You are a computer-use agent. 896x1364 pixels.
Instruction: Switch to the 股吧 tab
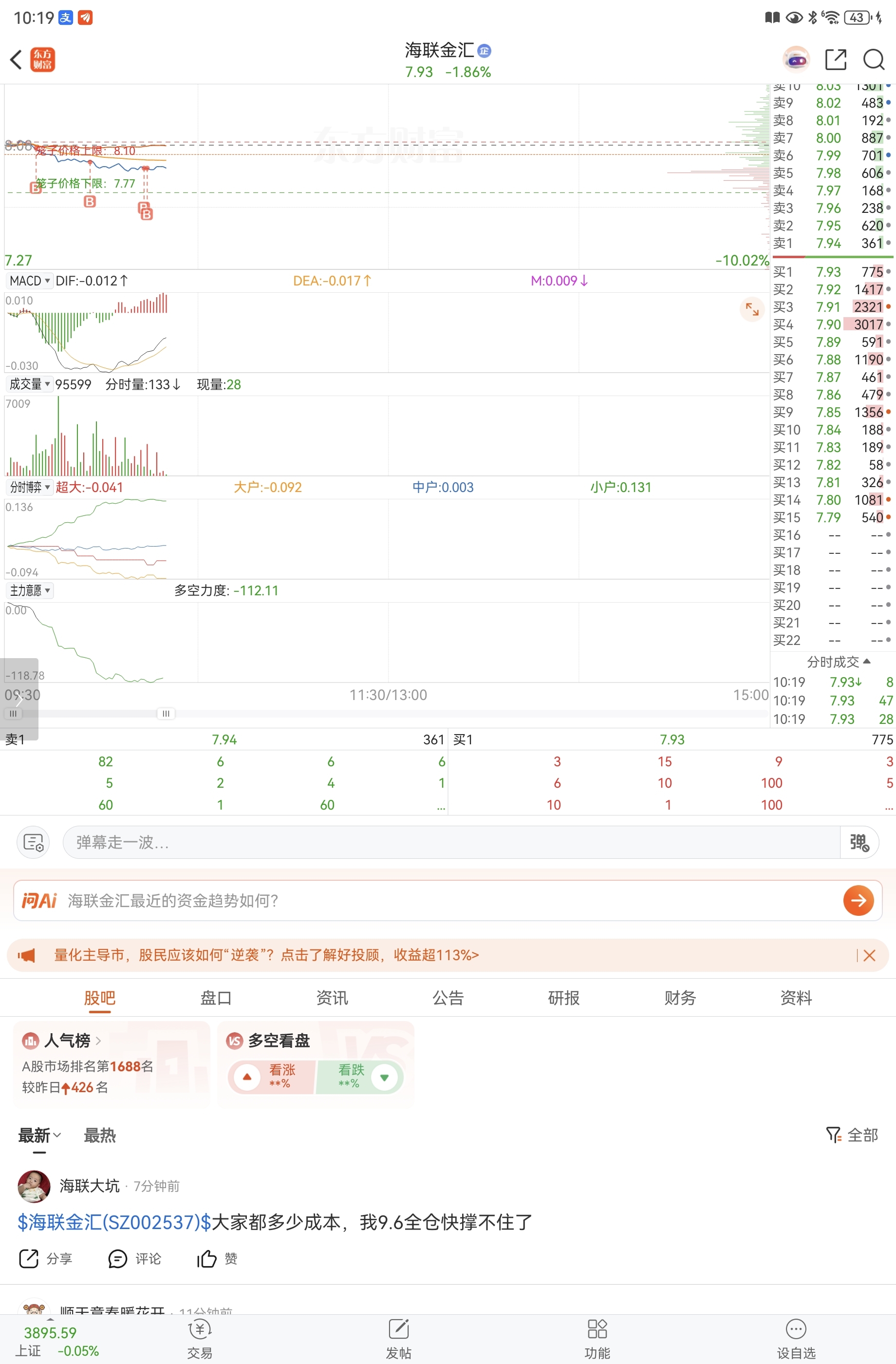[100, 998]
